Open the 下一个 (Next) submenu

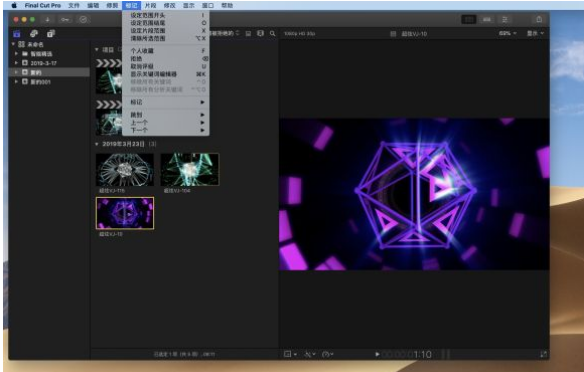tap(166, 130)
